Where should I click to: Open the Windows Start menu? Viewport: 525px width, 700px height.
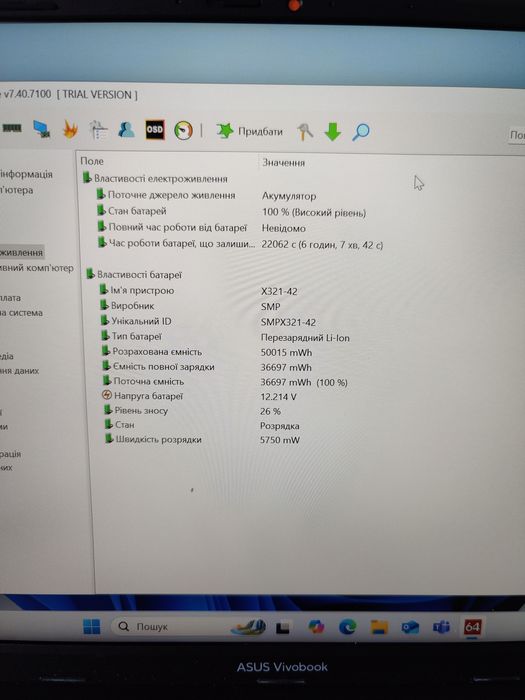[92, 626]
